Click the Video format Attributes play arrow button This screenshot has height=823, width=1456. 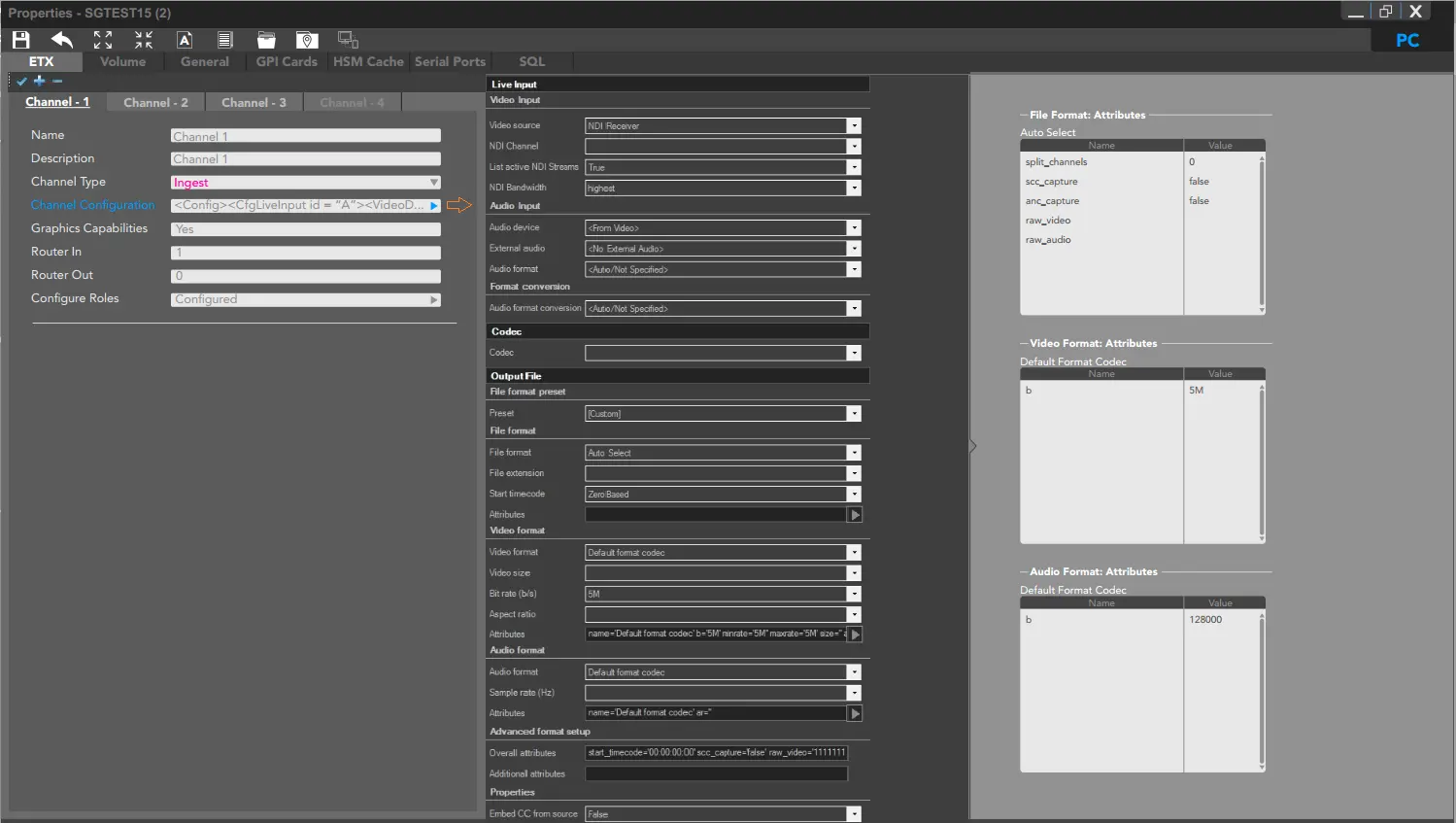click(x=855, y=634)
